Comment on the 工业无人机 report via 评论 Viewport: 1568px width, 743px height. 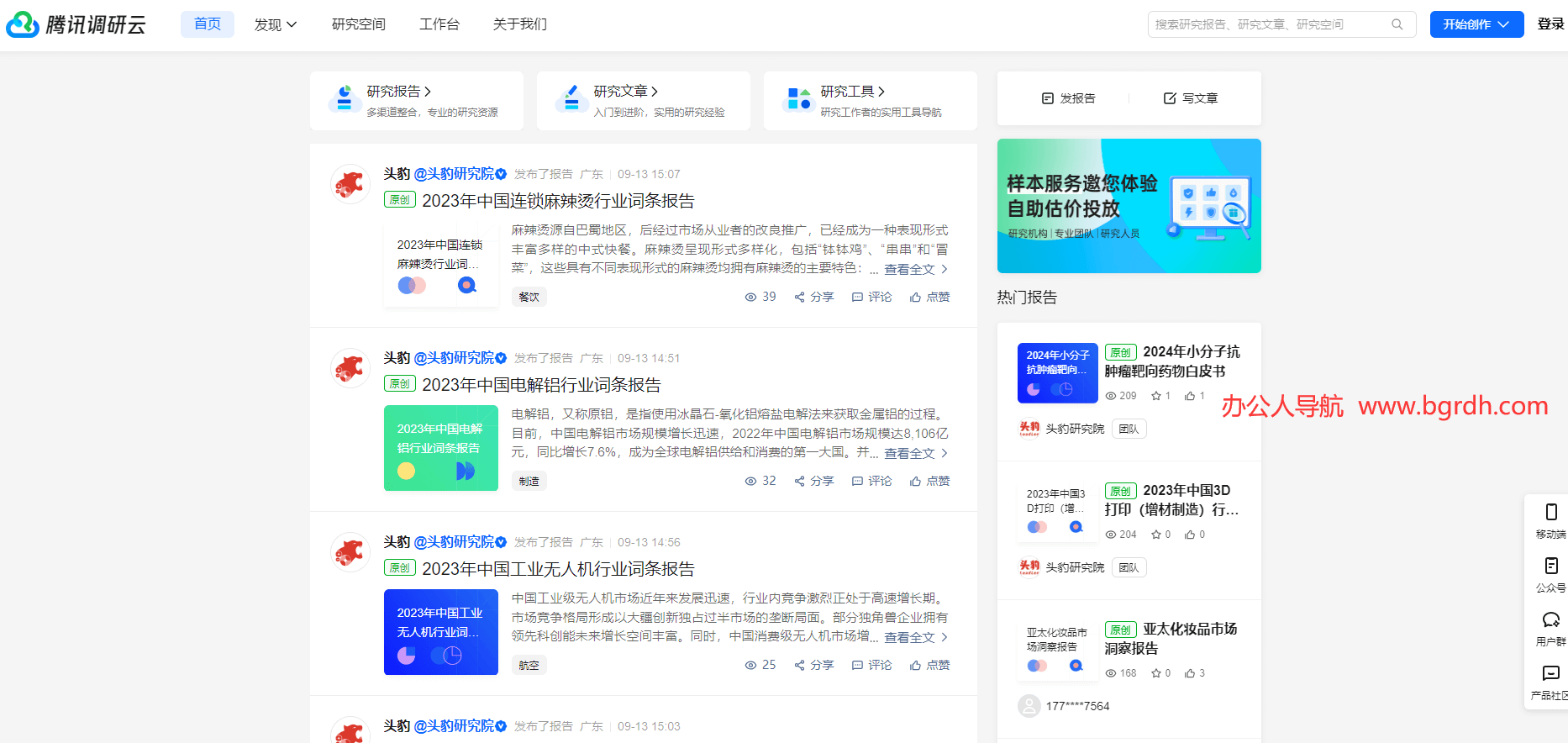(x=872, y=665)
